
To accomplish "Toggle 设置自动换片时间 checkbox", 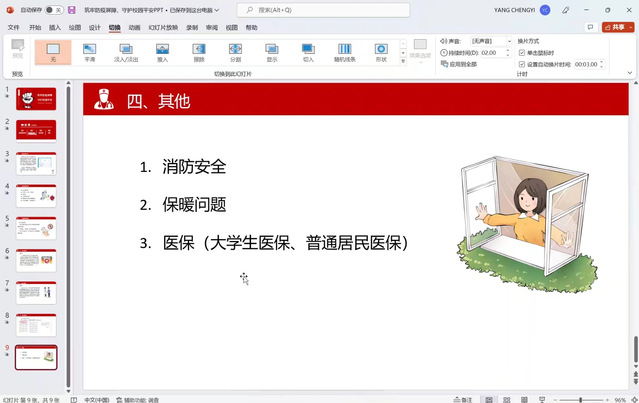I will [x=522, y=64].
